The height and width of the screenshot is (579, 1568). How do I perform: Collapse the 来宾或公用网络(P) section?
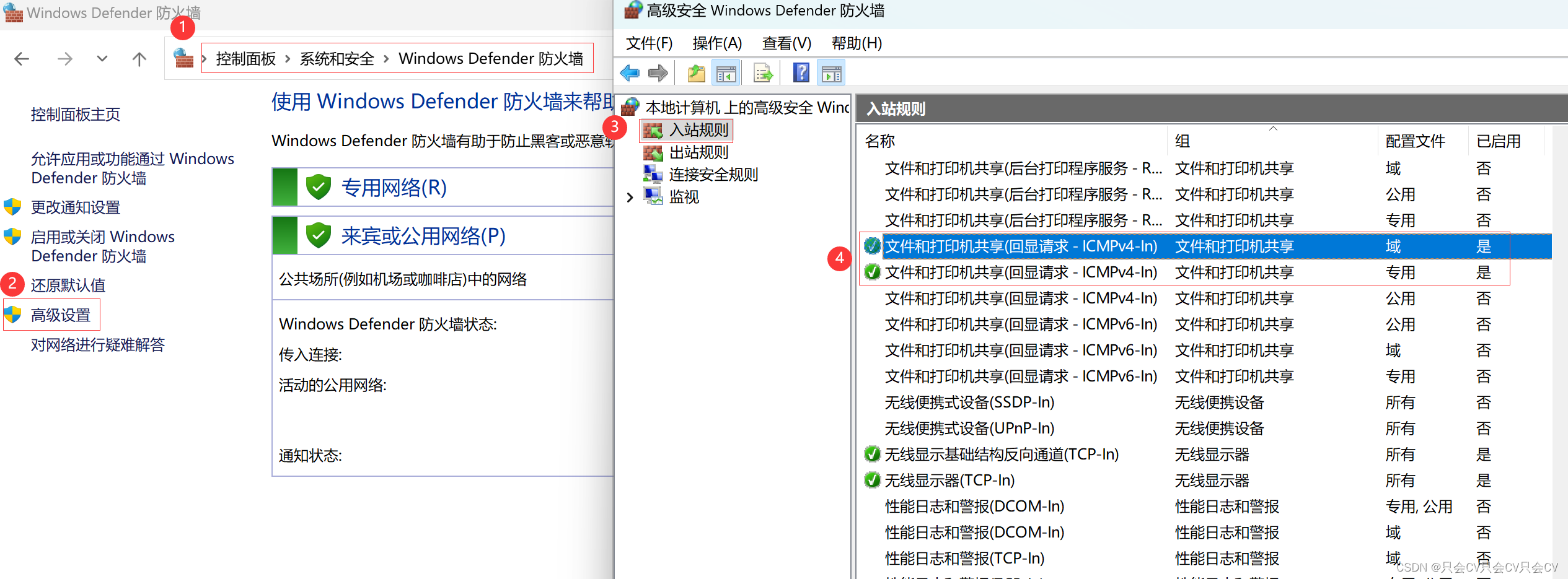pyautogui.click(x=443, y=235)
